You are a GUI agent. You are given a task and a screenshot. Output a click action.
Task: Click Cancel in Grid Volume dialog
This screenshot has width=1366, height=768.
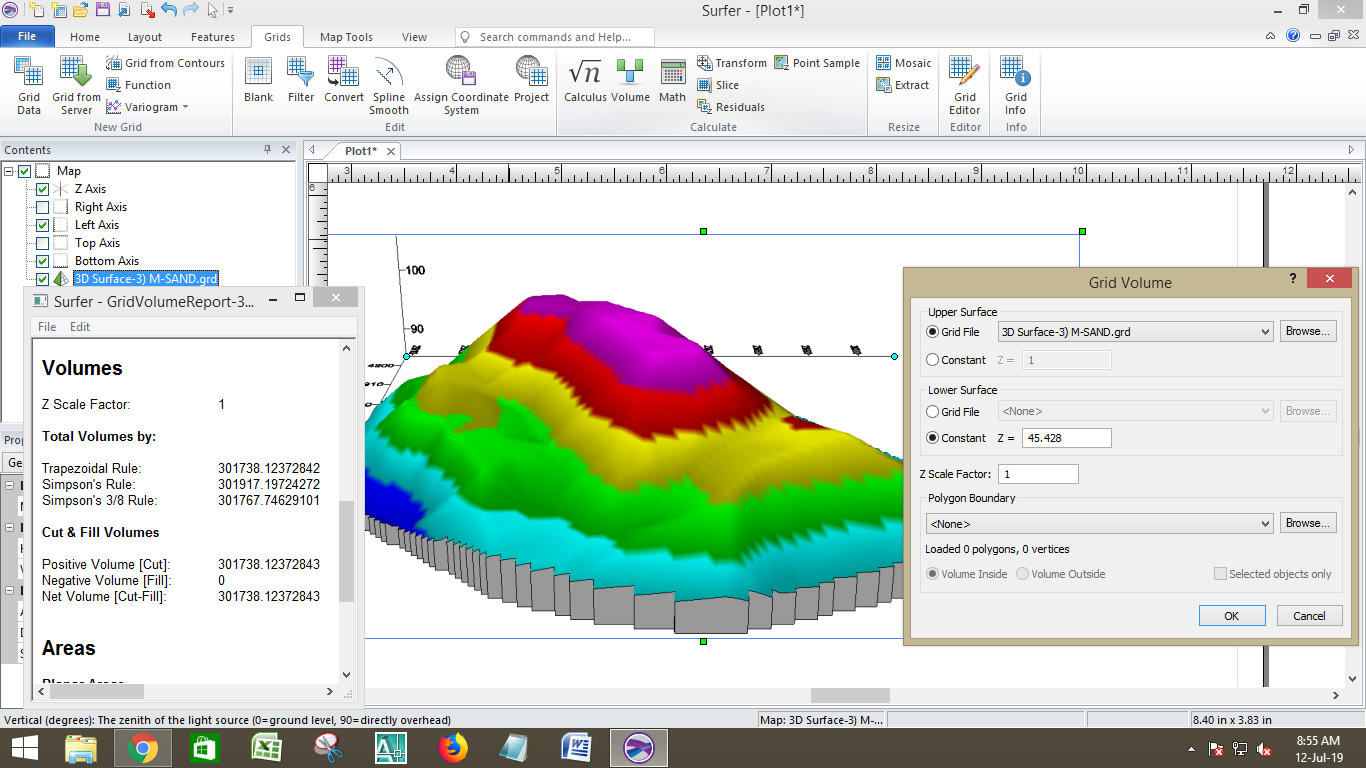pyautogui.click(x=1309, y=616)
